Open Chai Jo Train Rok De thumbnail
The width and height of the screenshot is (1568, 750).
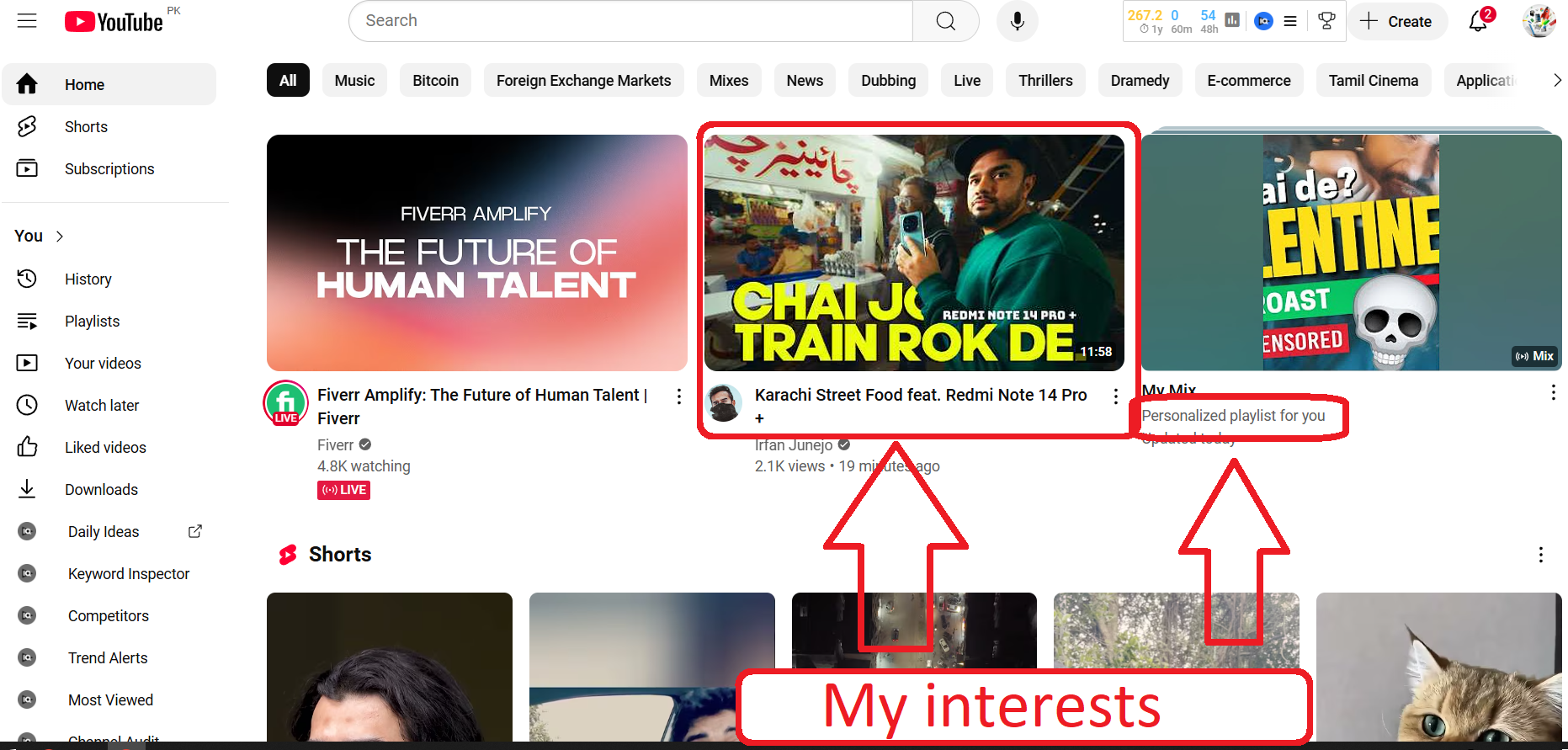tap(914, 253)
